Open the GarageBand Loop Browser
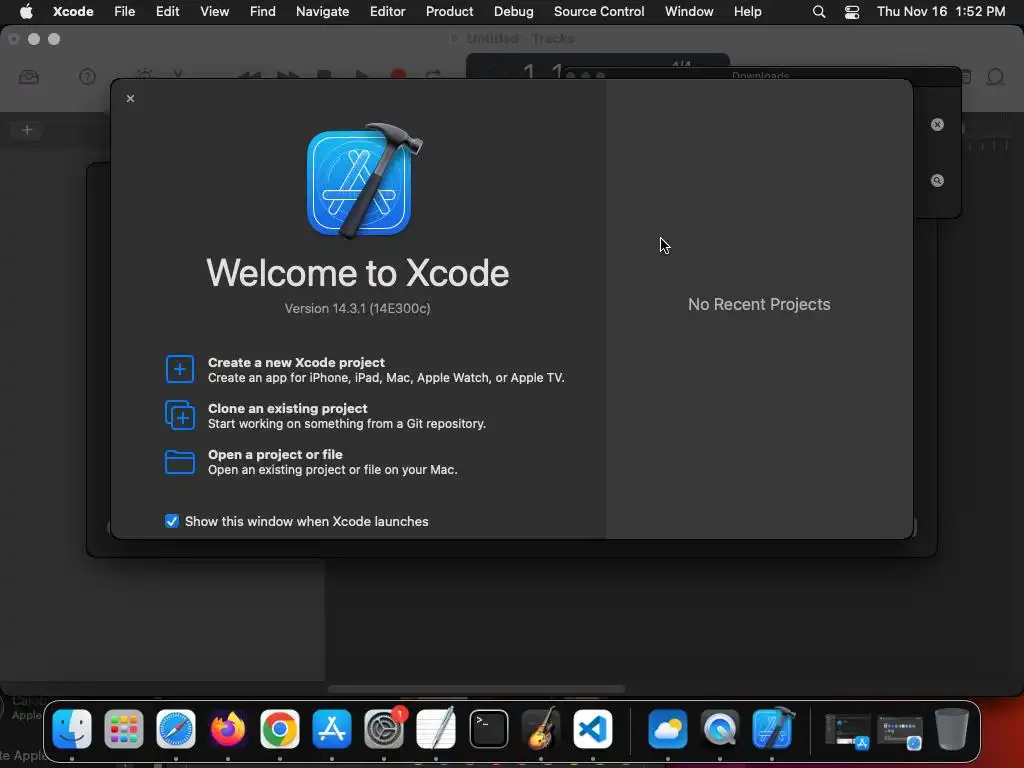 995,77
